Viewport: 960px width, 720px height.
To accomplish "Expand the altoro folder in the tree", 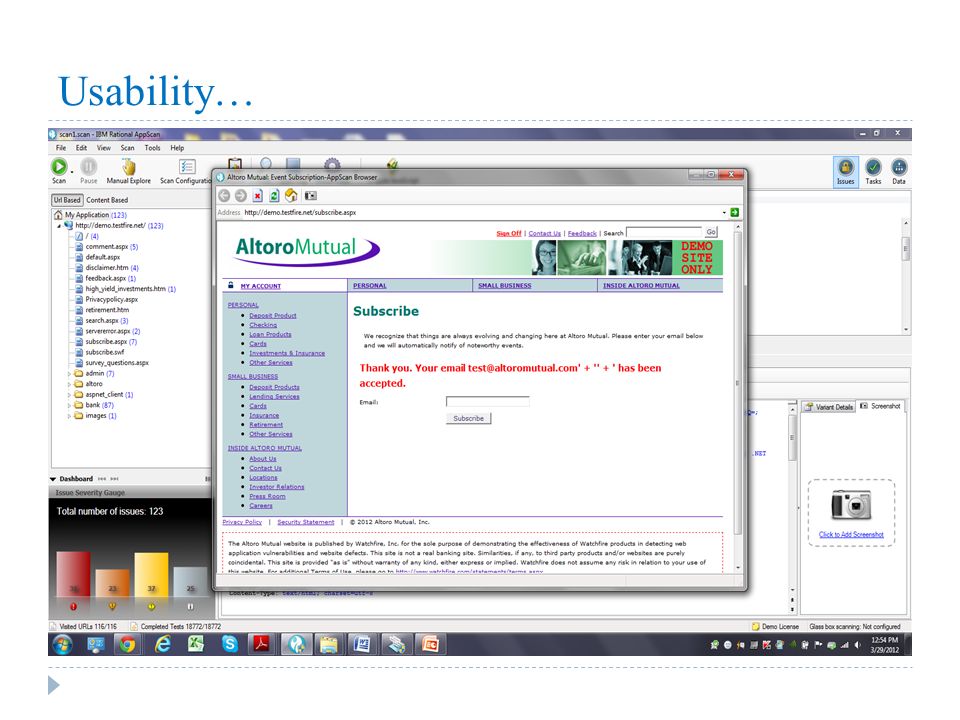I will [x=69, y=384].
